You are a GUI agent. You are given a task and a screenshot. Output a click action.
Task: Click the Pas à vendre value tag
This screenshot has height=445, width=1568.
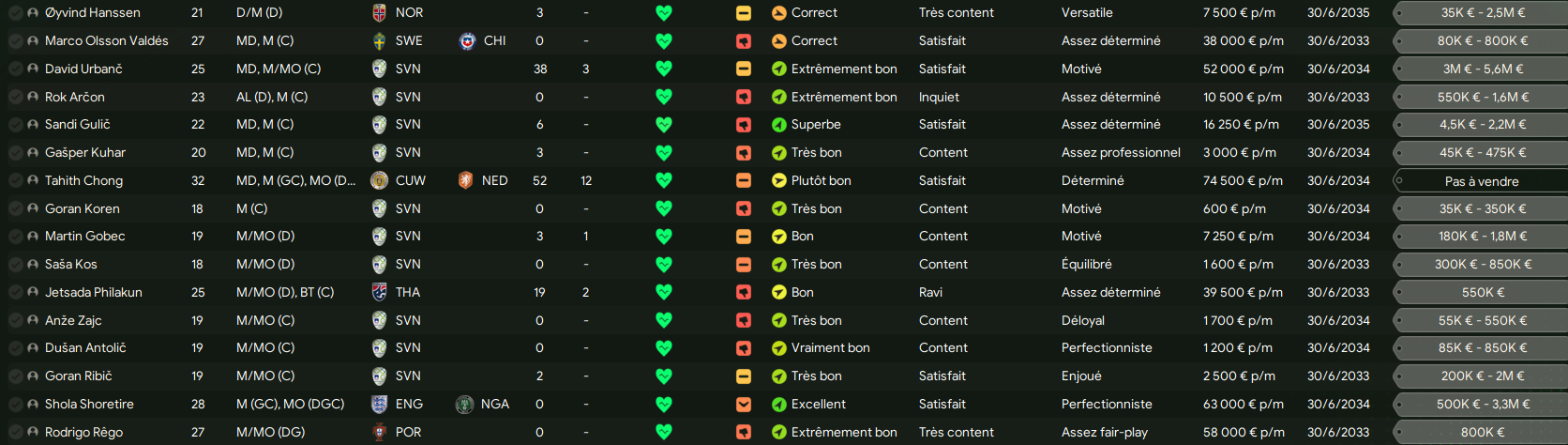[1482, 181]
